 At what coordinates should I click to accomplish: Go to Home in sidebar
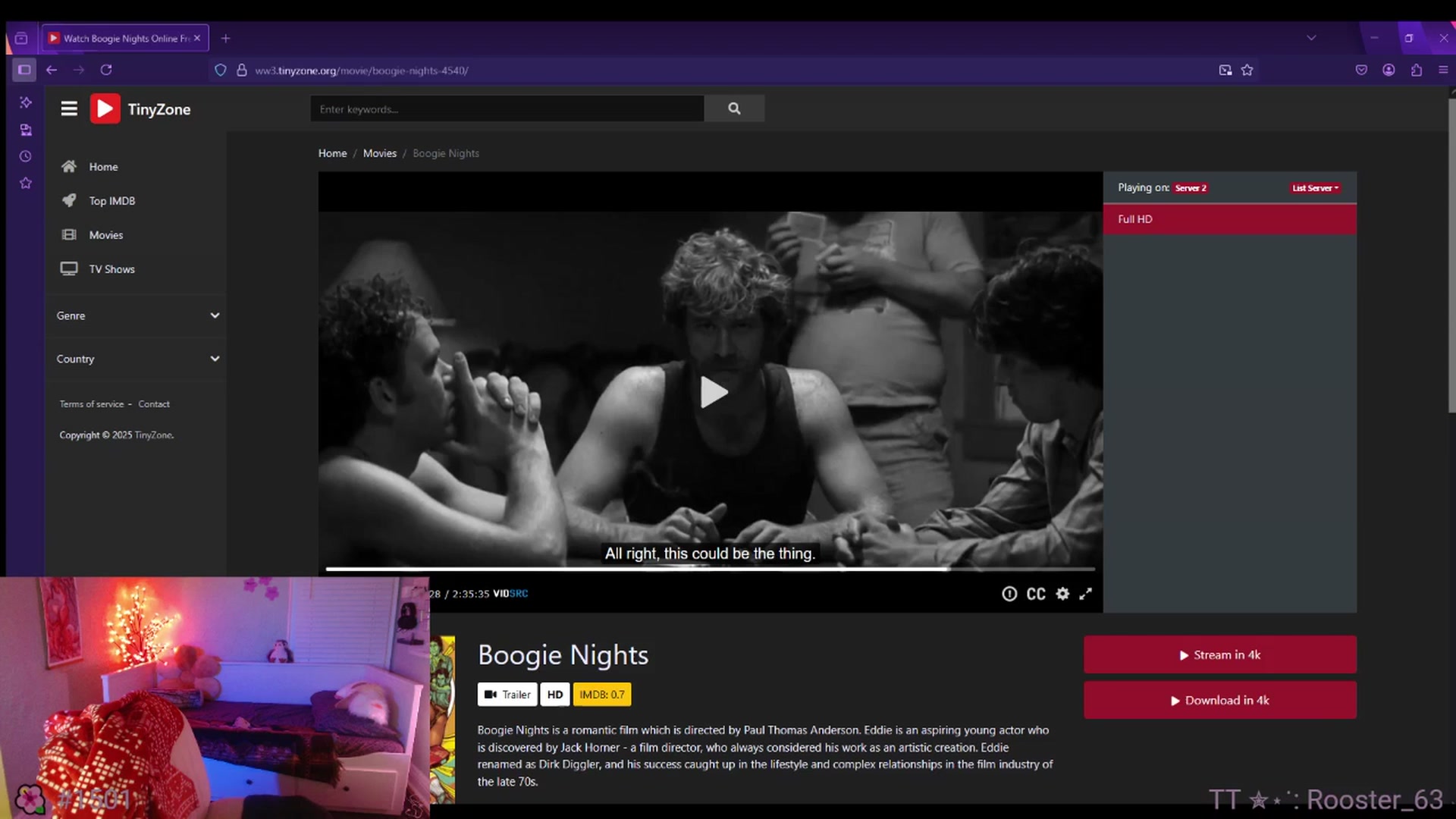tap(103, 167)
